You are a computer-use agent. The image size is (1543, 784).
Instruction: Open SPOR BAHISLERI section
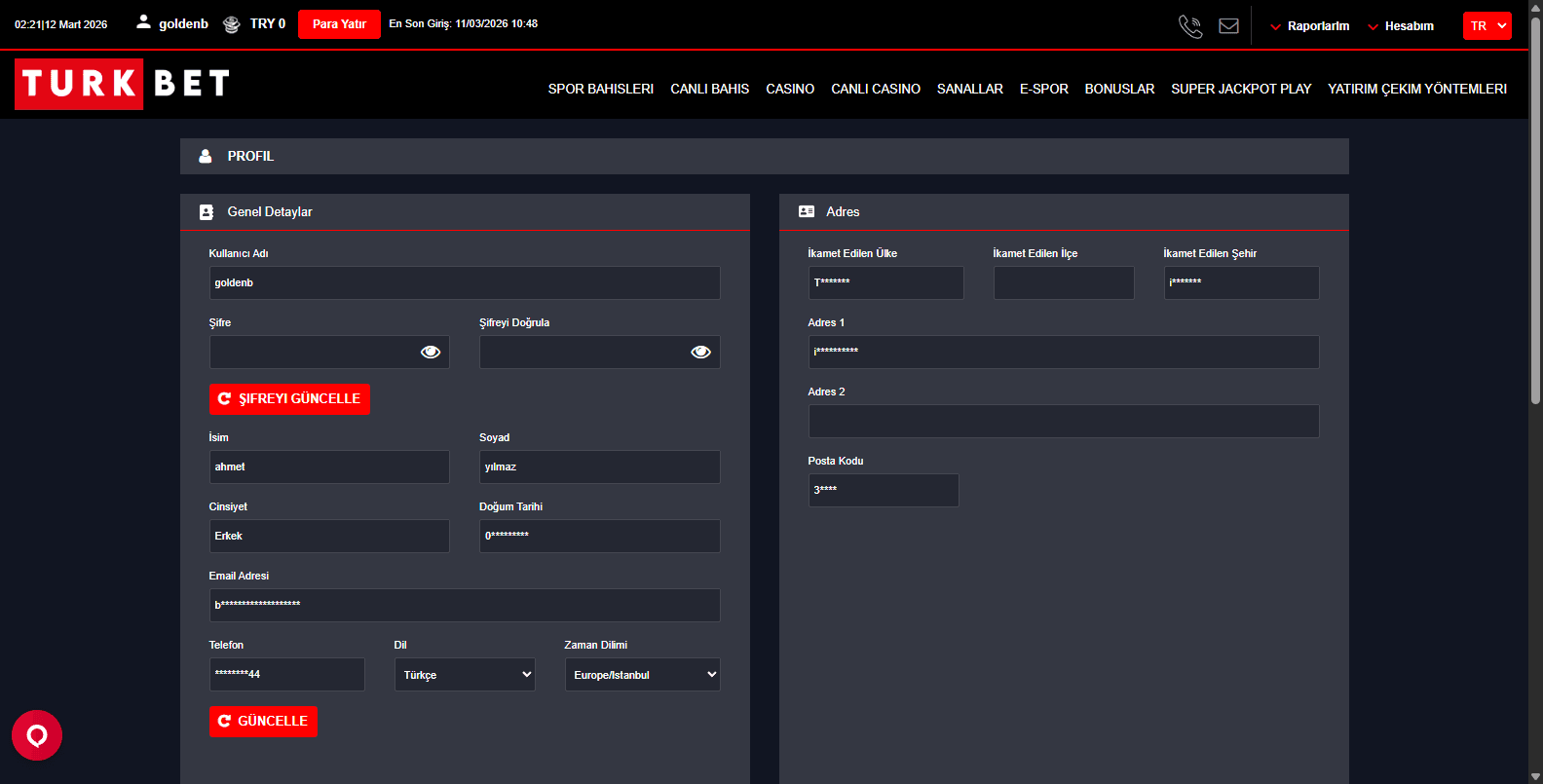(600, 89)
